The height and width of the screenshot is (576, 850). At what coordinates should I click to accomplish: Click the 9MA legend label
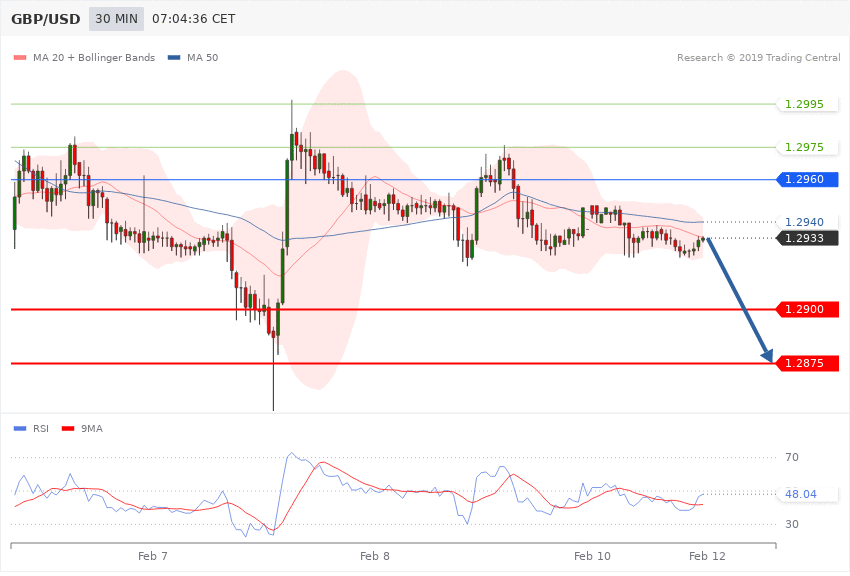tap(92, 429)
